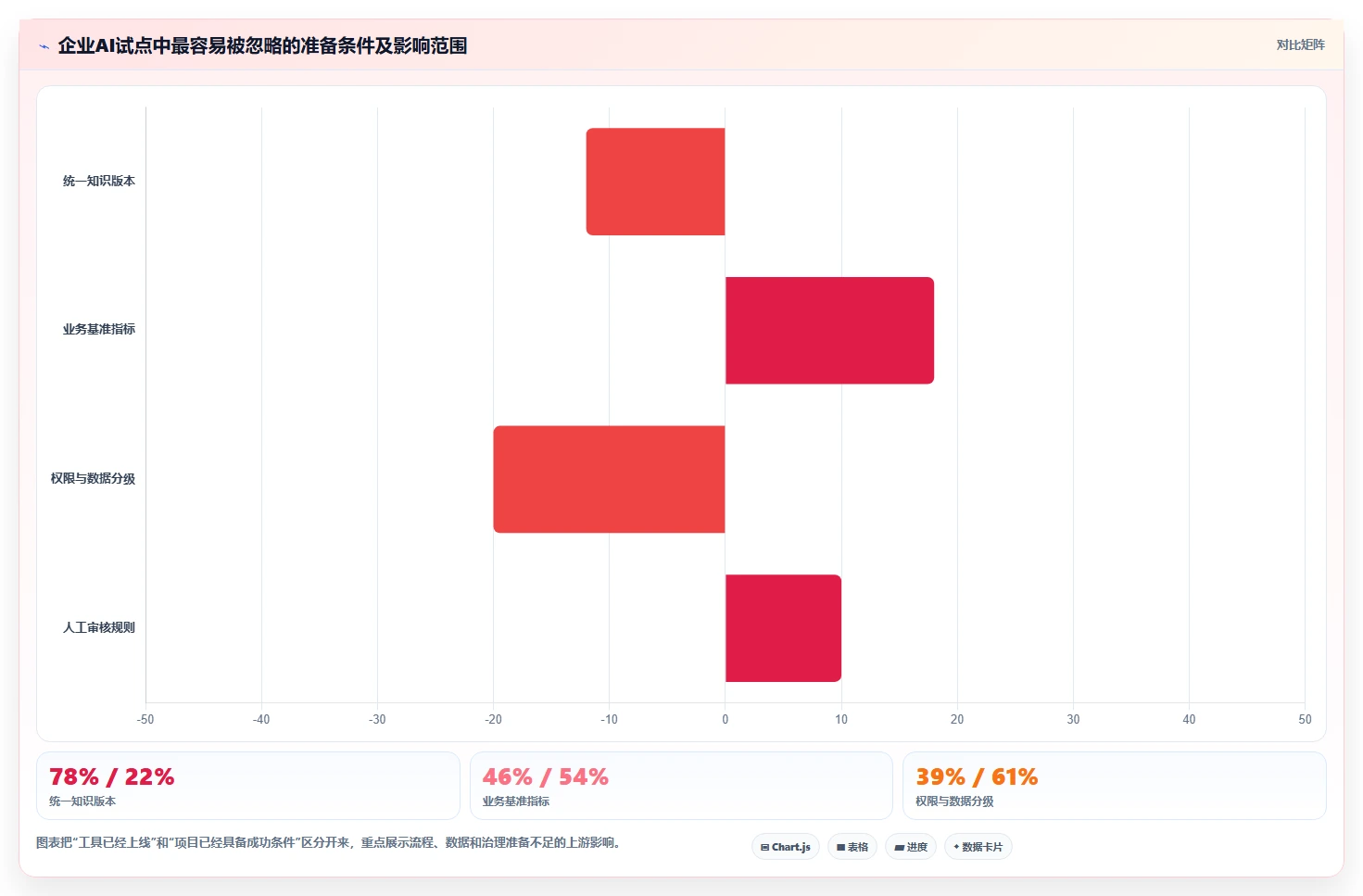The image size is (1363, 896).
Task: Click the Chart.js tag chip
Action: 786,847
